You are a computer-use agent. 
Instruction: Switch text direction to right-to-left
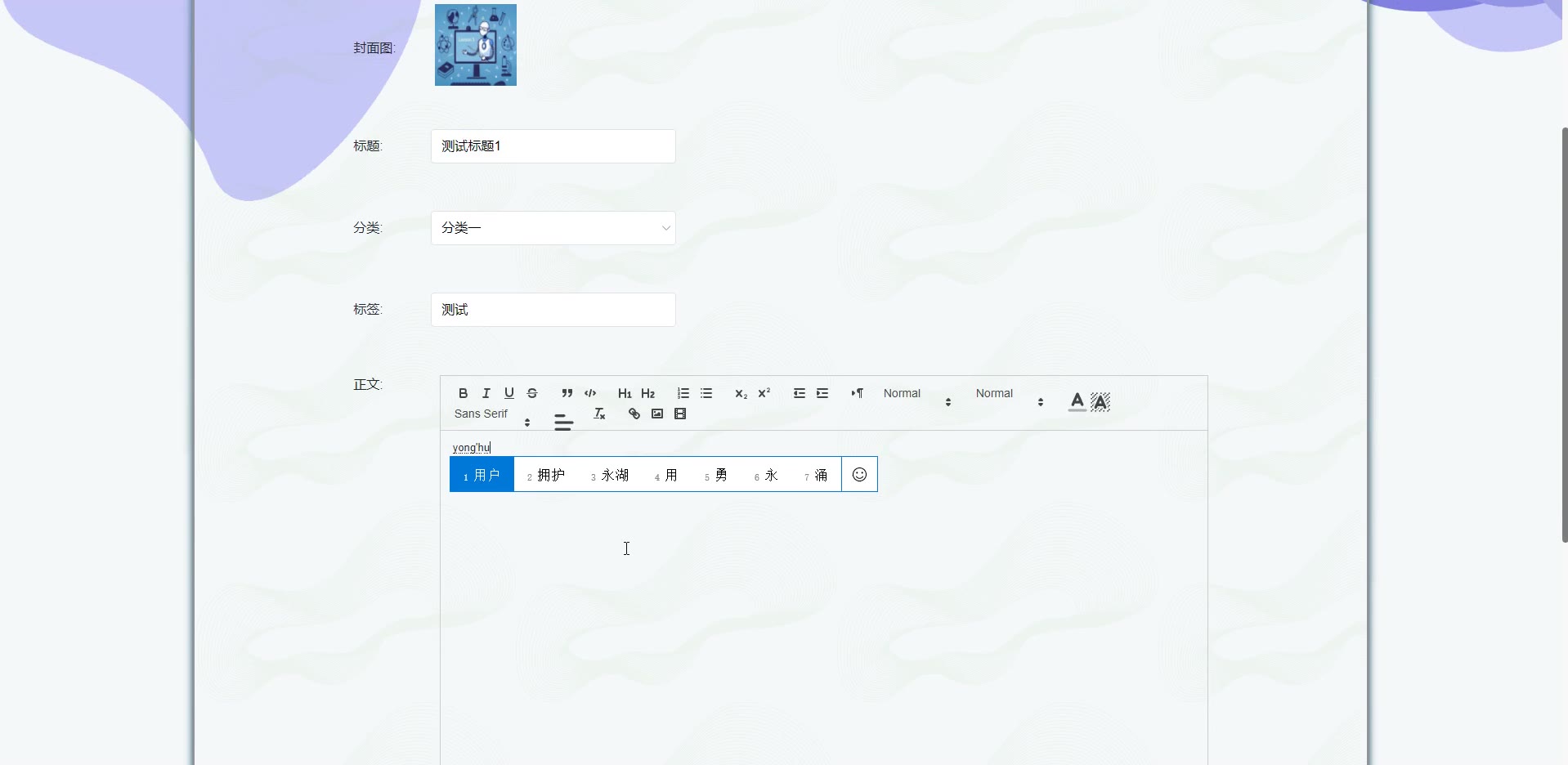pos(857,393)
